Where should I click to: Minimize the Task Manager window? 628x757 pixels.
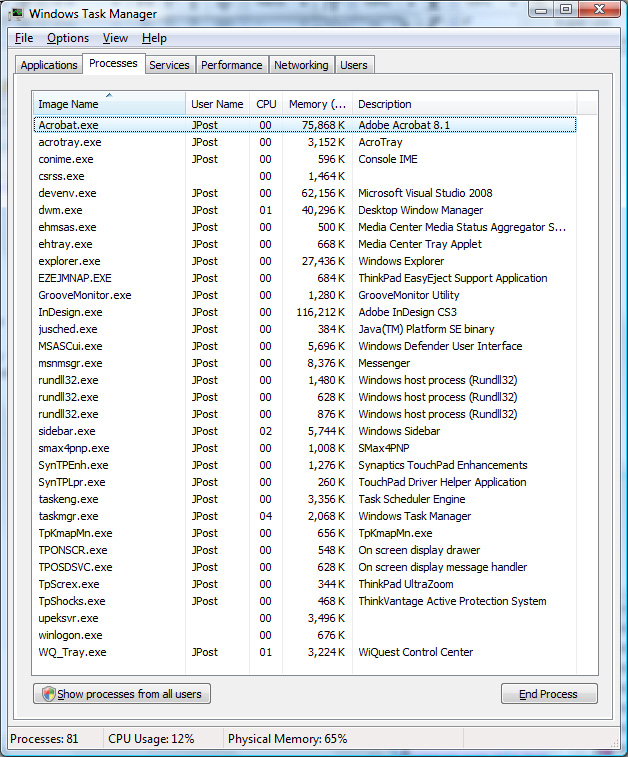542,10
